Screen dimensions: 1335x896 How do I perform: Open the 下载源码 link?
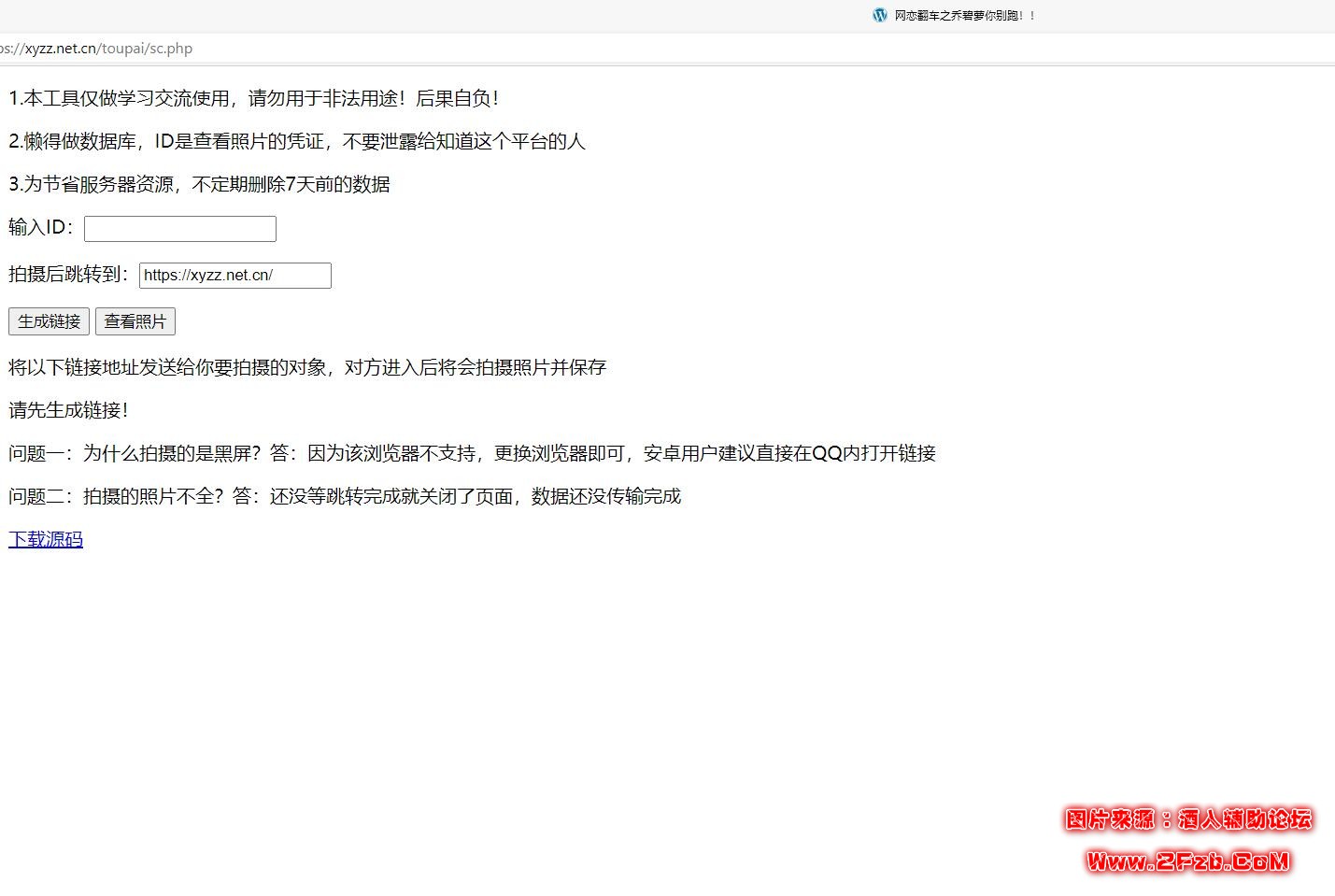pyautogui.click(x=46, y=539)
